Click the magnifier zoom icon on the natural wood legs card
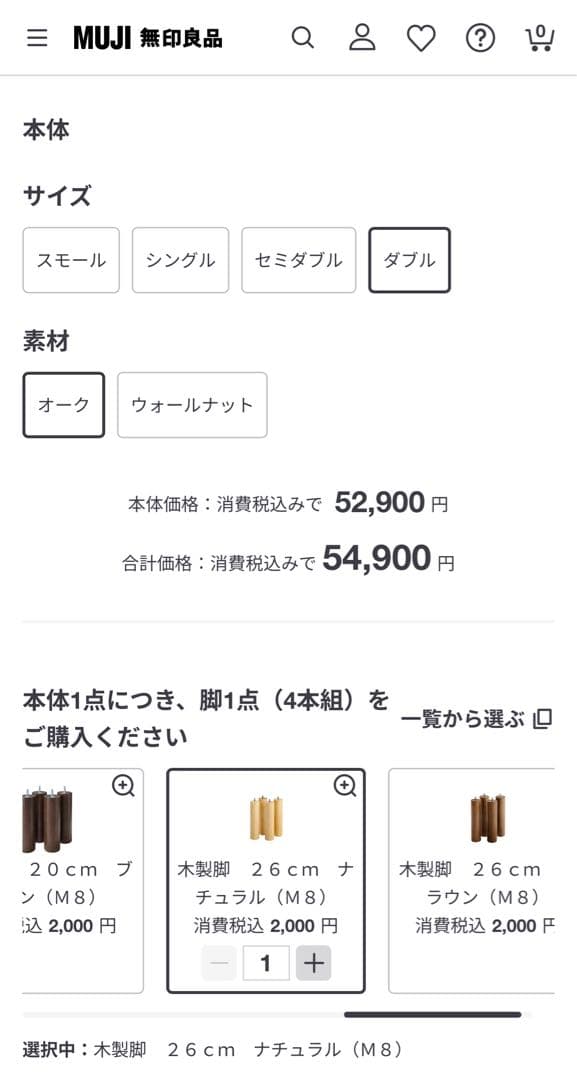This screenshot has height=1080, width=577. (345, 786)
